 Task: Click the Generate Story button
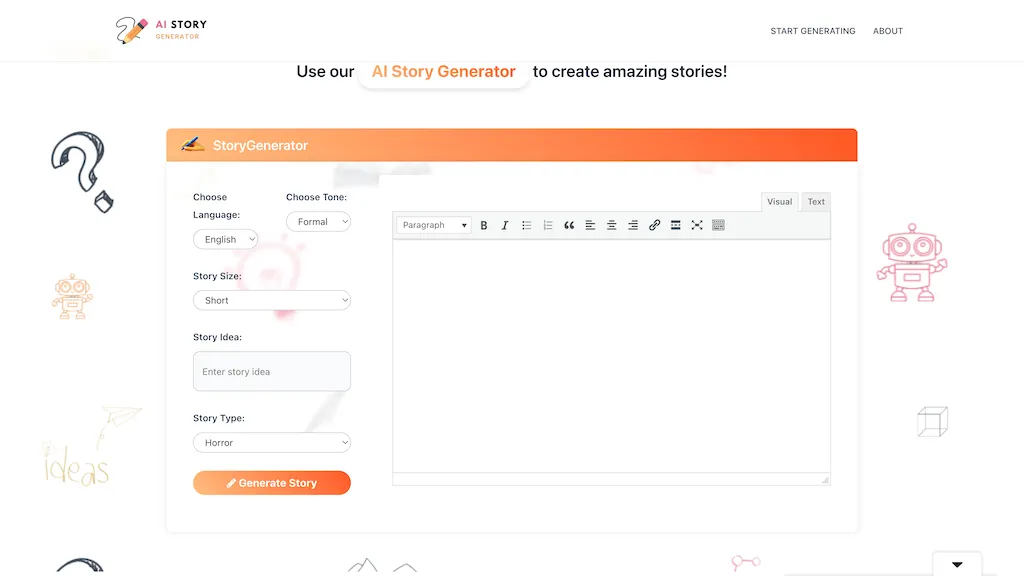click(272, 483)
